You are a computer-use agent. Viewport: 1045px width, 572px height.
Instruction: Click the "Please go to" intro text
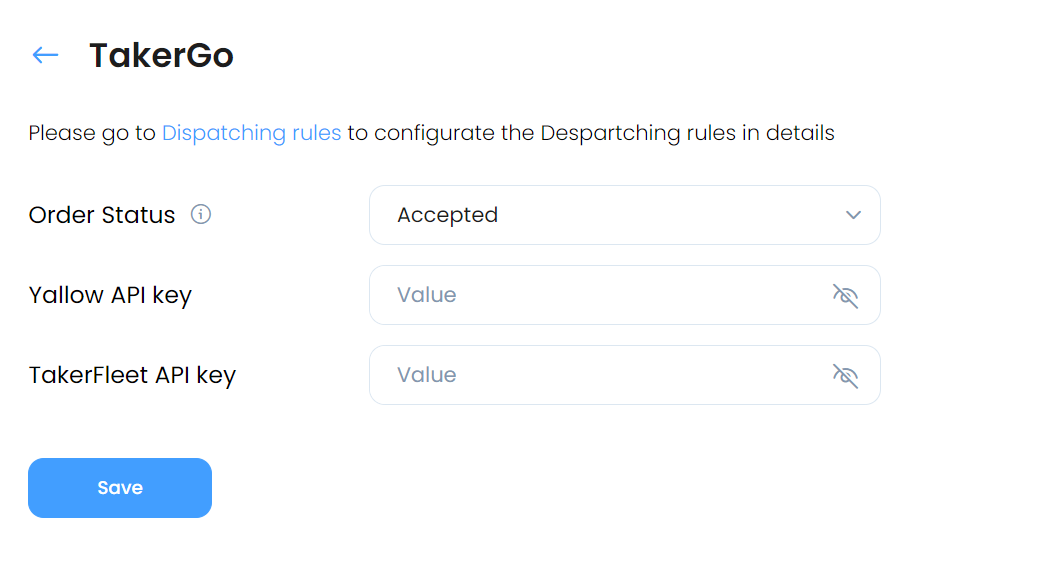pyautogui.click(x=92, y=133)
